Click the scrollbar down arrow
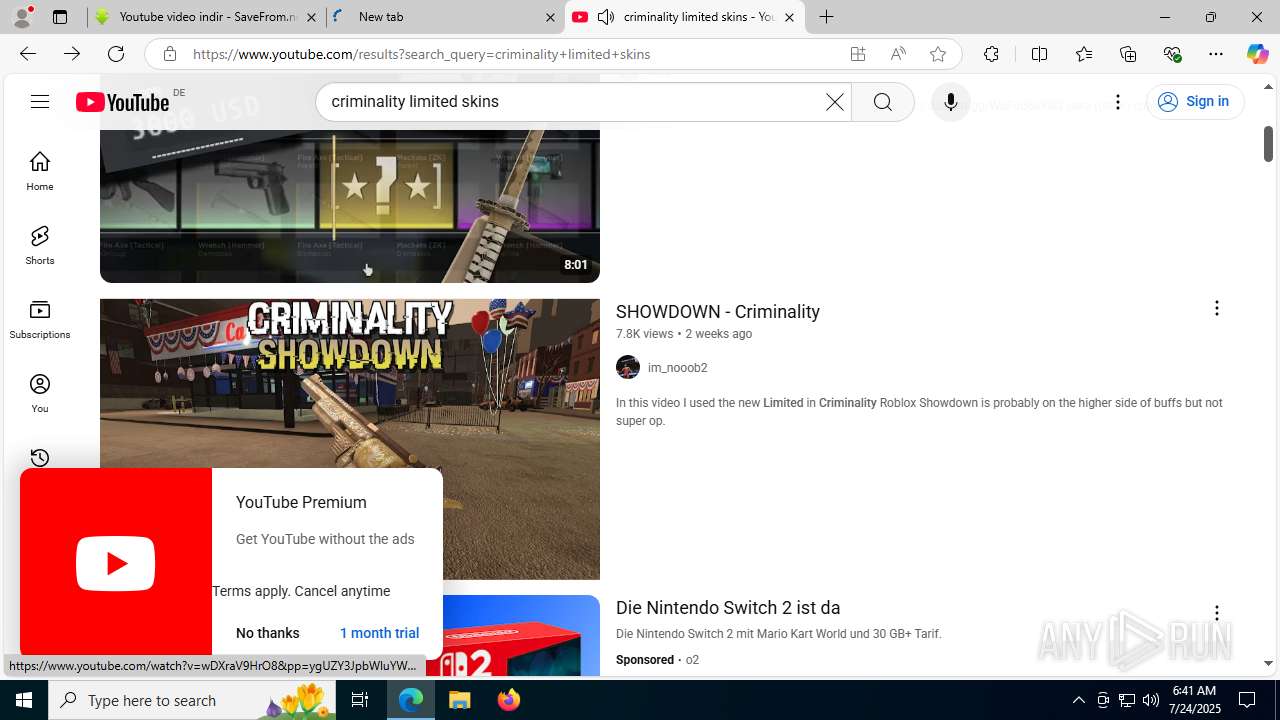 (x=1268, y=663)
